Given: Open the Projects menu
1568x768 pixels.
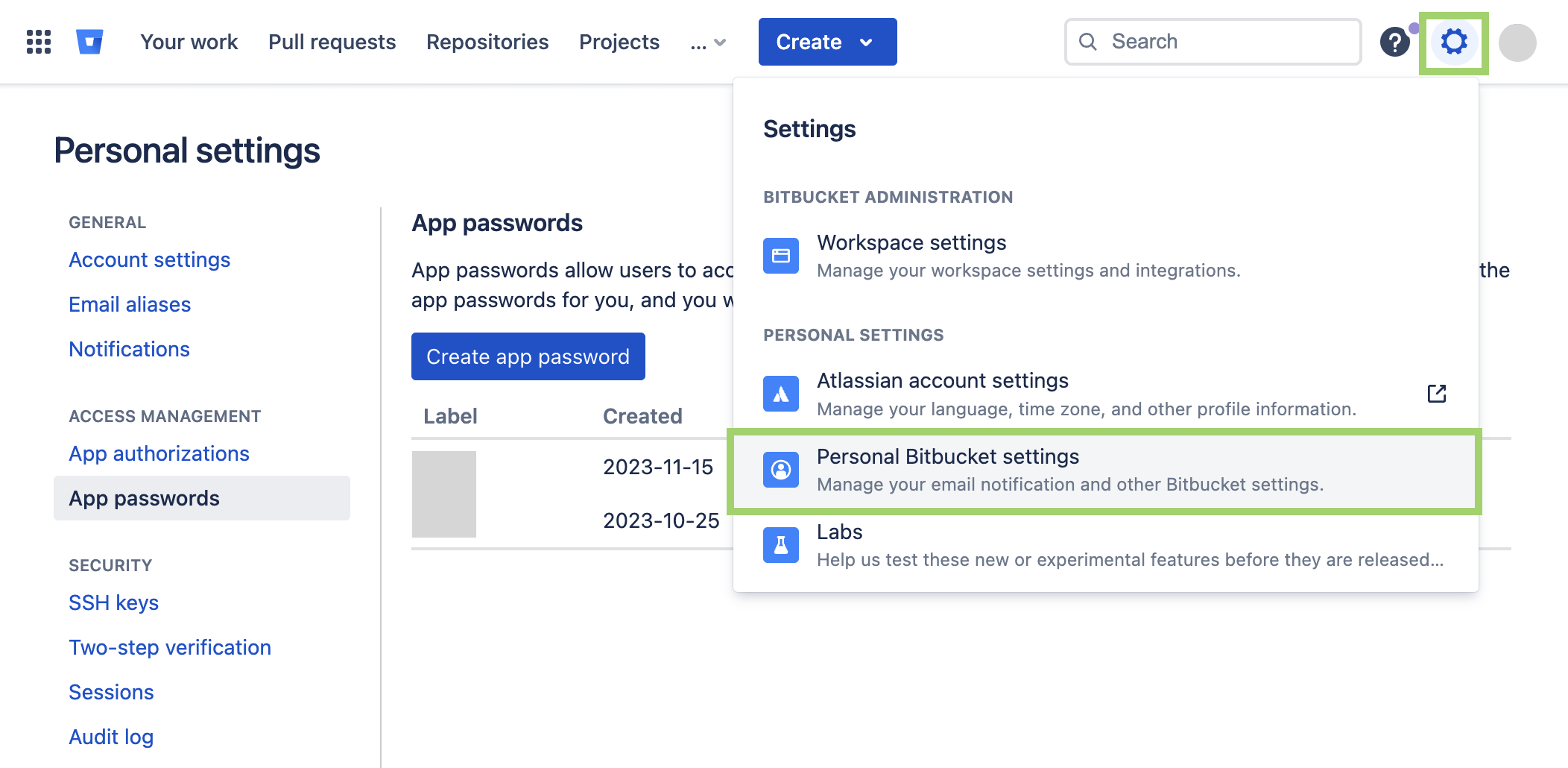Looking at the screenshot, I should [619, 42].
